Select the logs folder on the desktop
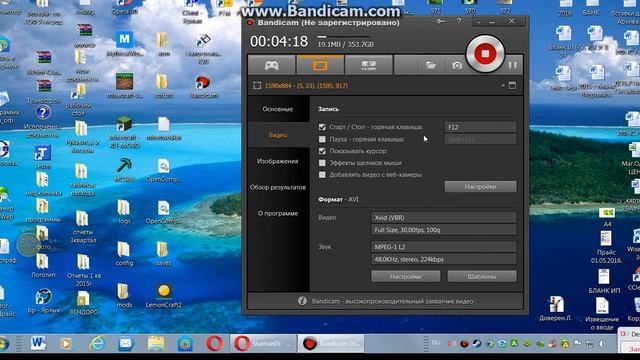640x360 pixels. (124, 211)
